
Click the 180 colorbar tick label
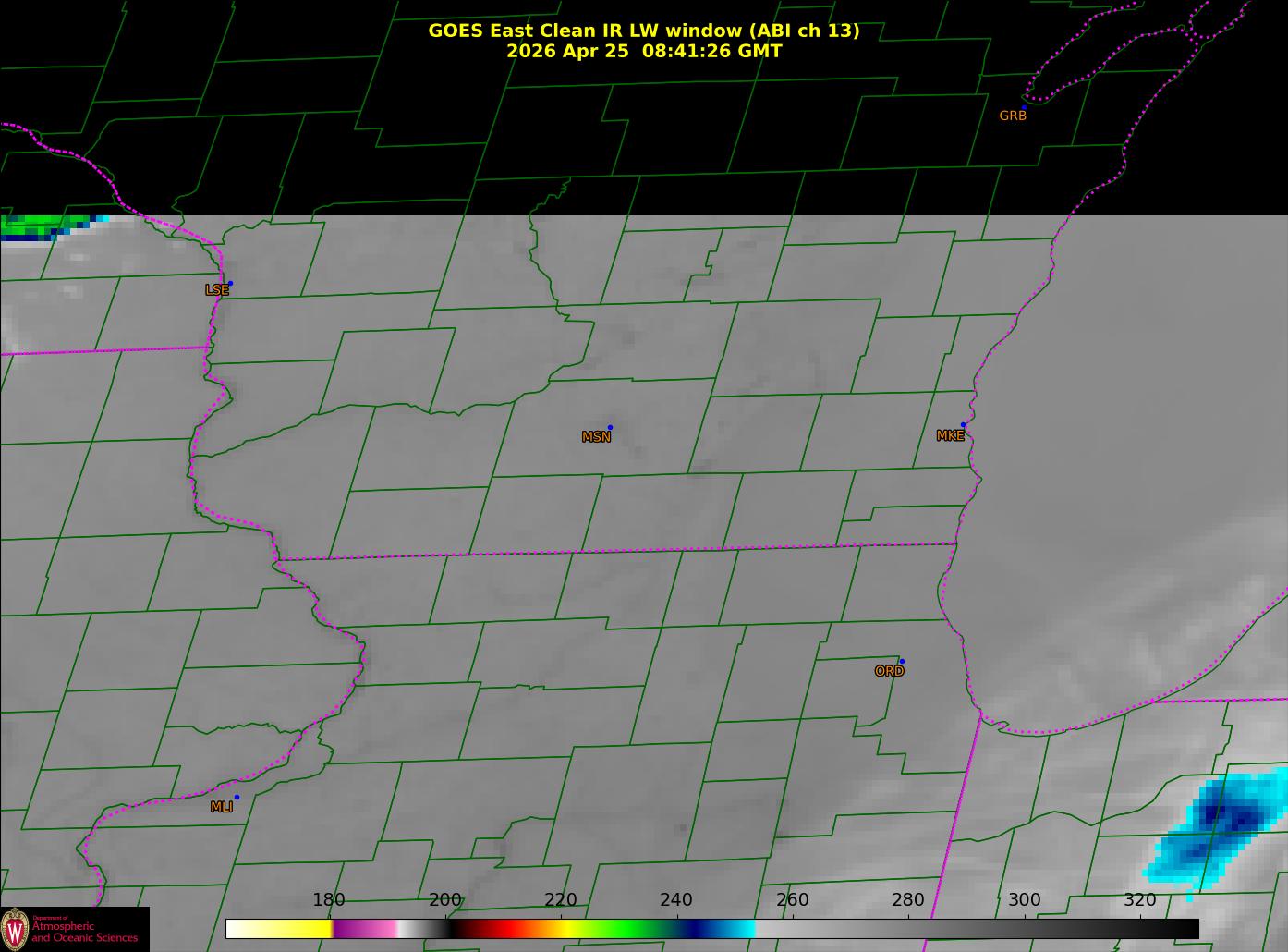click(329, 900)
